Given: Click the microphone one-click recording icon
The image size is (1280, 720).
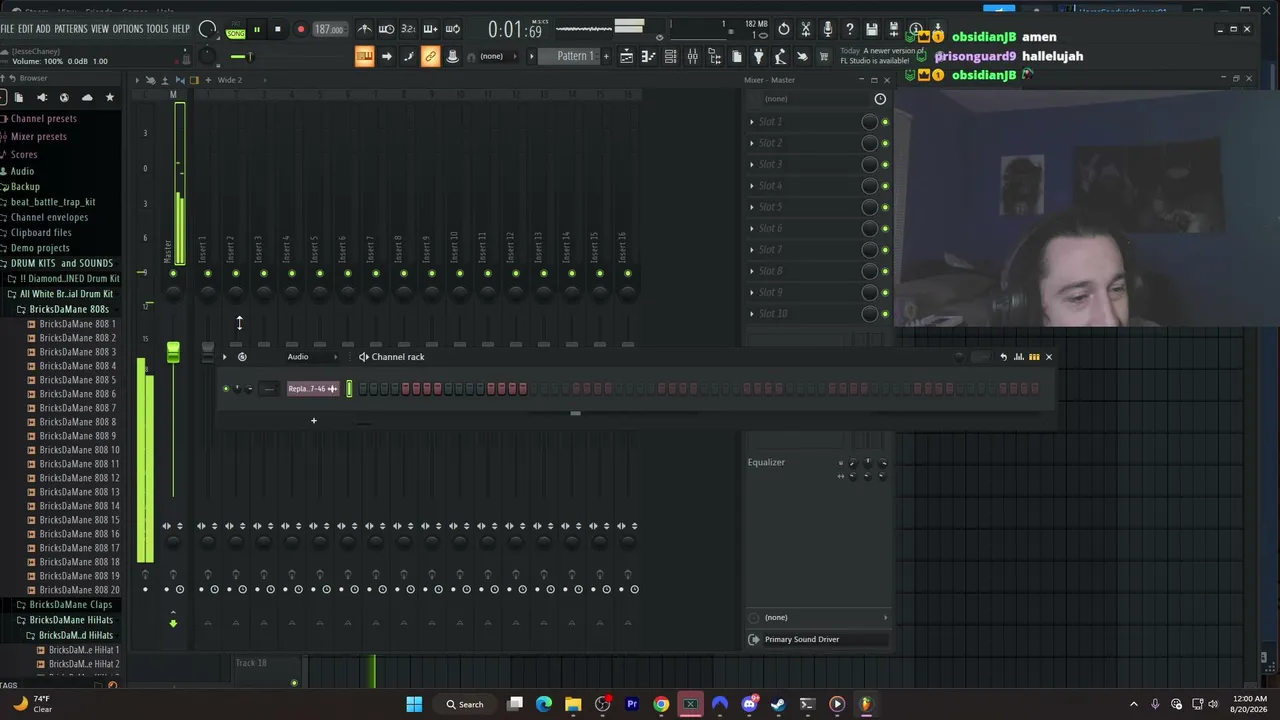Looking at the screenshot, I should click(828, 29).
